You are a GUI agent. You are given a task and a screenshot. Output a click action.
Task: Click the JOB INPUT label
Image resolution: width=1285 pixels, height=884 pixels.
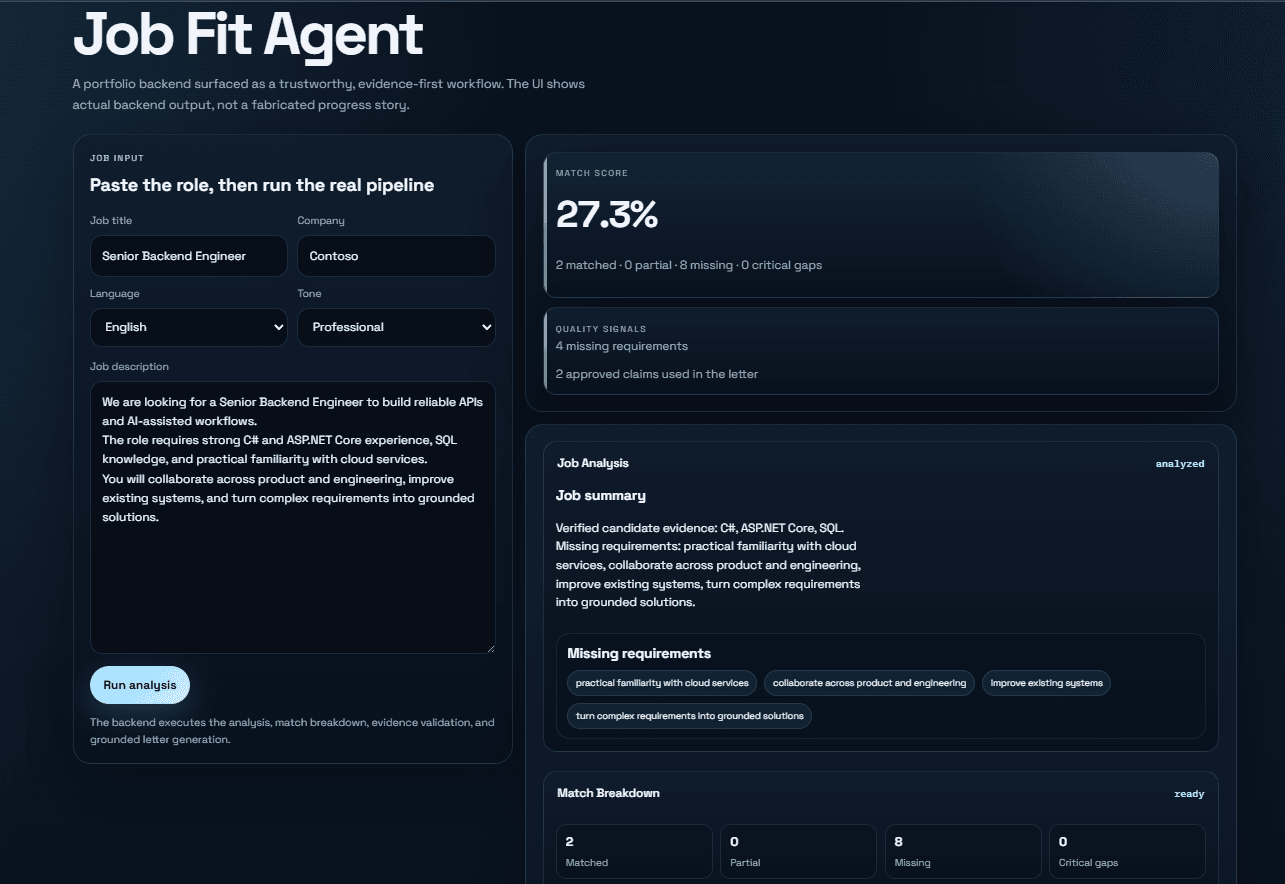click(117, 158)
